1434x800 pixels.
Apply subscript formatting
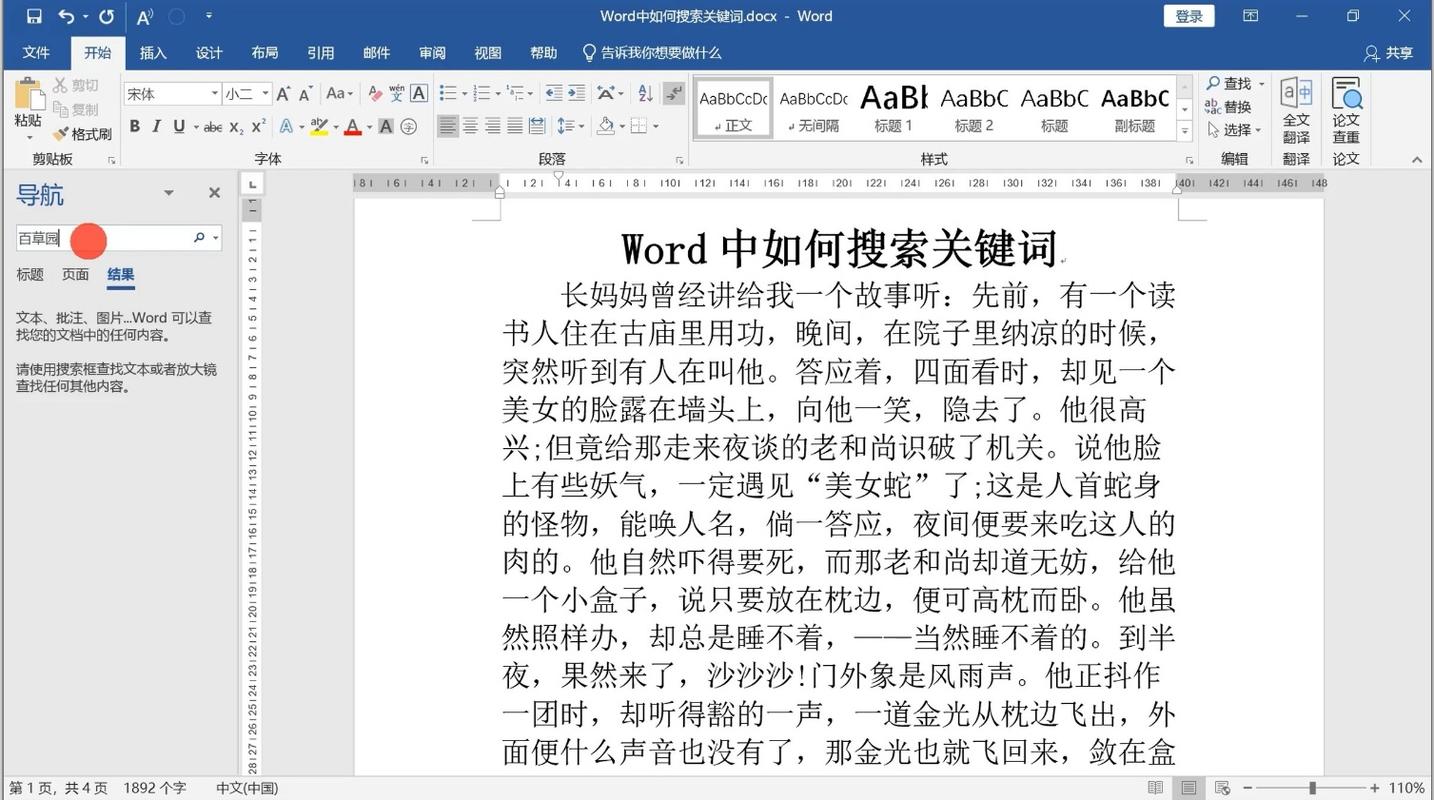(x=236, y=127)
